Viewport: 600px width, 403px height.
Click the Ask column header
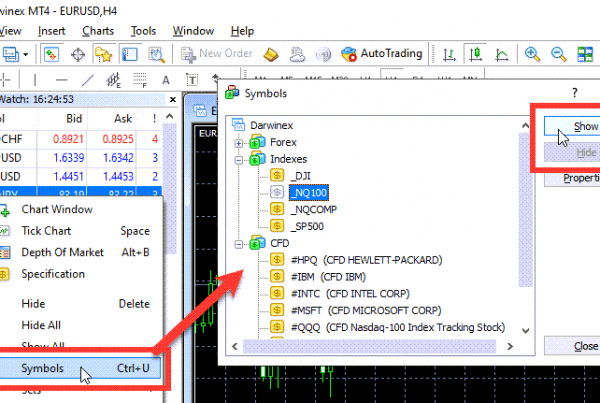(x=123, y=119)
